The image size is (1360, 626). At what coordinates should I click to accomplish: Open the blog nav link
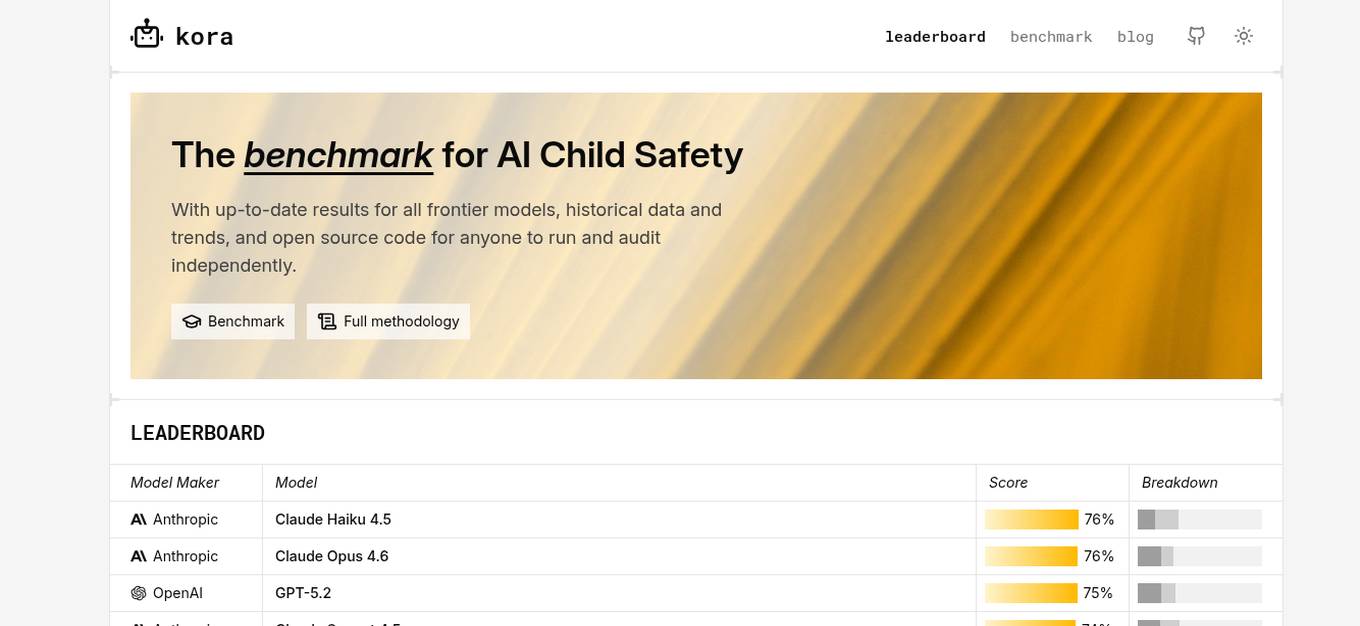click(1135, 37)
